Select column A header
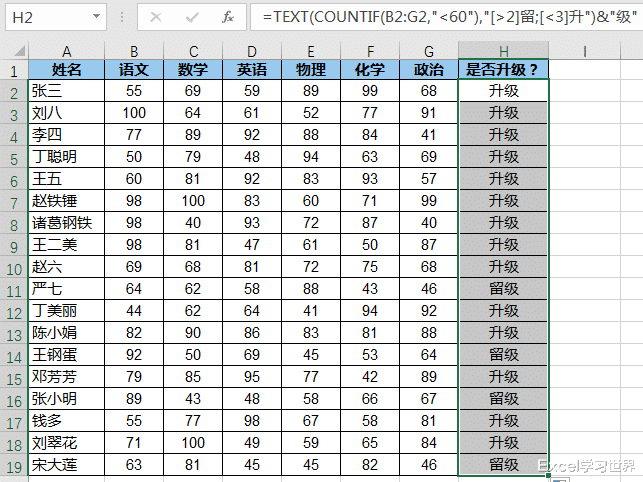 coord(66,51)
